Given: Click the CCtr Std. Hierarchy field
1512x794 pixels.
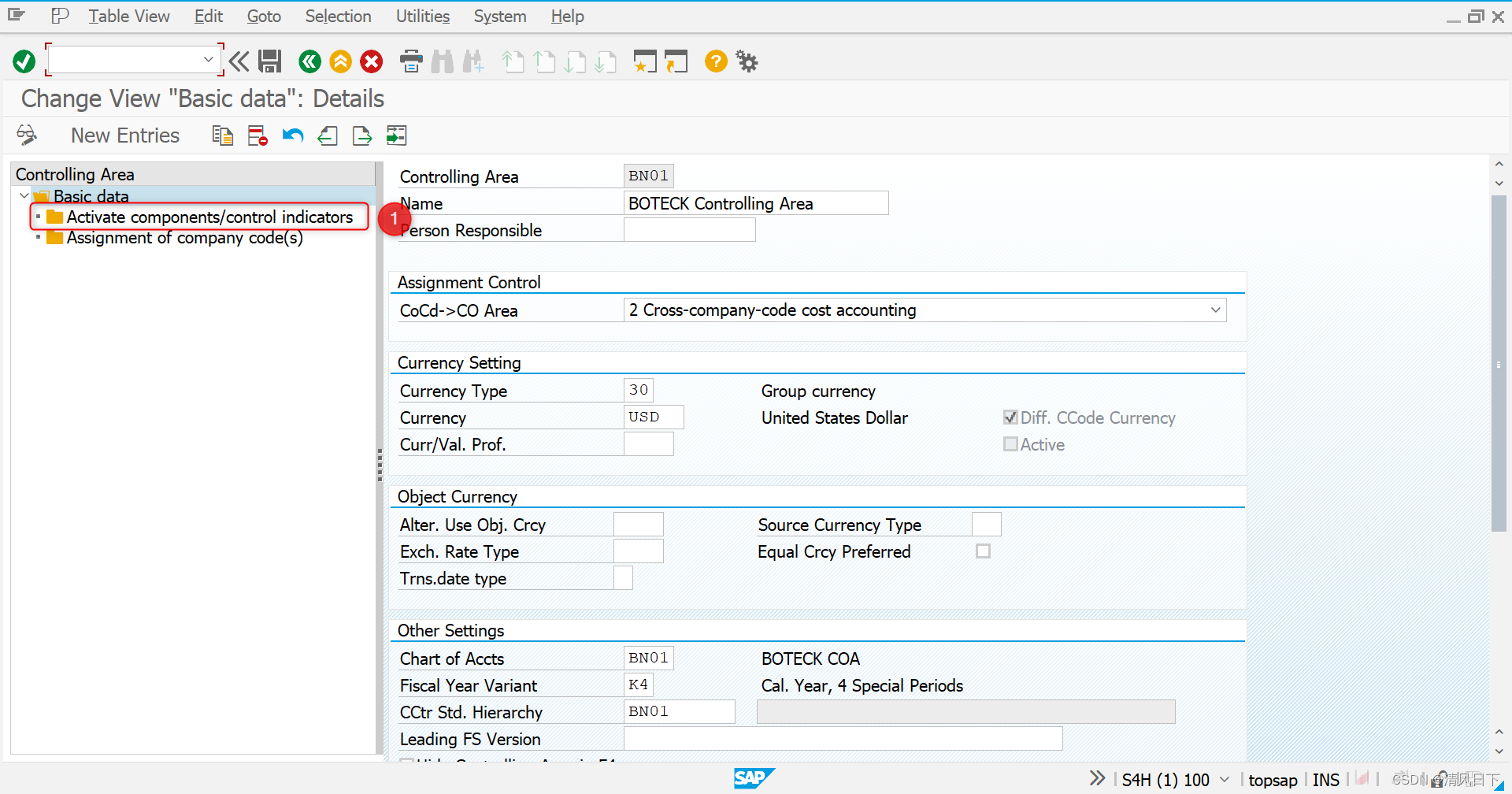Looking at the screenshot, I should point(679,712).
